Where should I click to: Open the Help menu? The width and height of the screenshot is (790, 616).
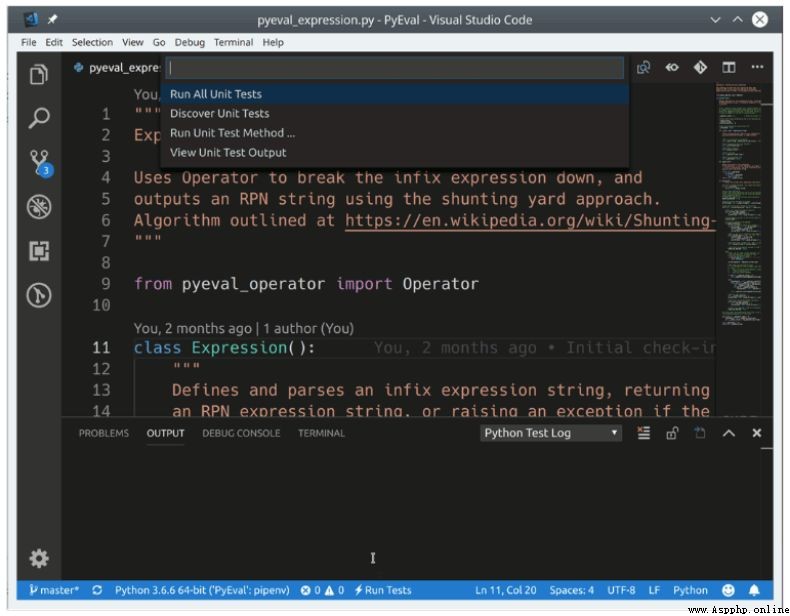click(273, 42)
